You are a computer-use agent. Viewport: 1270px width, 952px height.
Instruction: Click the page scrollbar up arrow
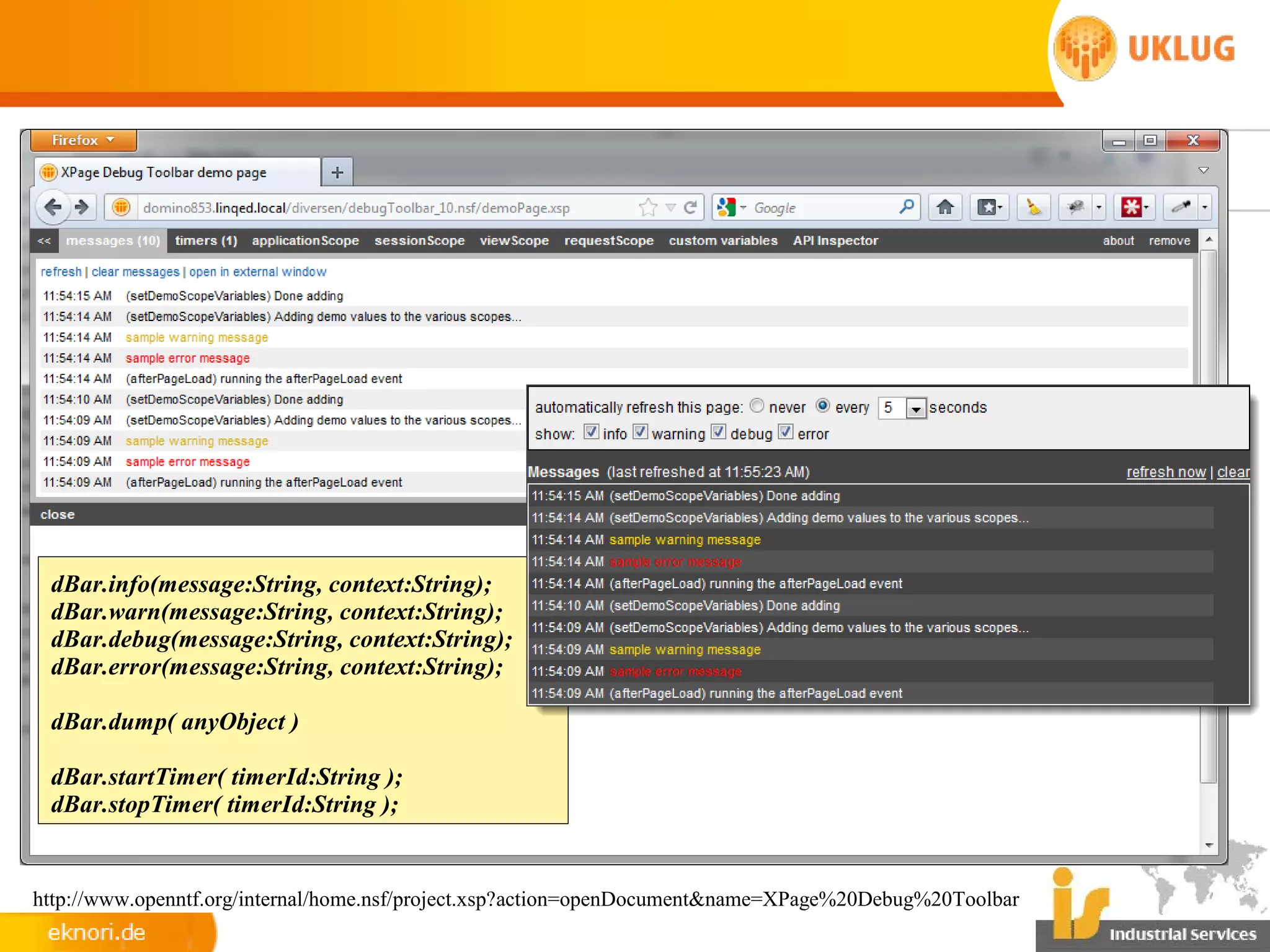point(1209,239)
